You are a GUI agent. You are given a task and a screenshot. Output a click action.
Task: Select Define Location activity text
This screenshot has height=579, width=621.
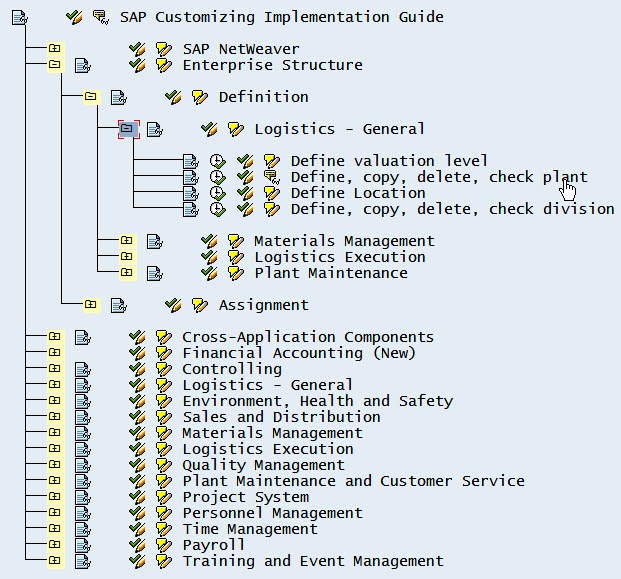tap(357, 193)
